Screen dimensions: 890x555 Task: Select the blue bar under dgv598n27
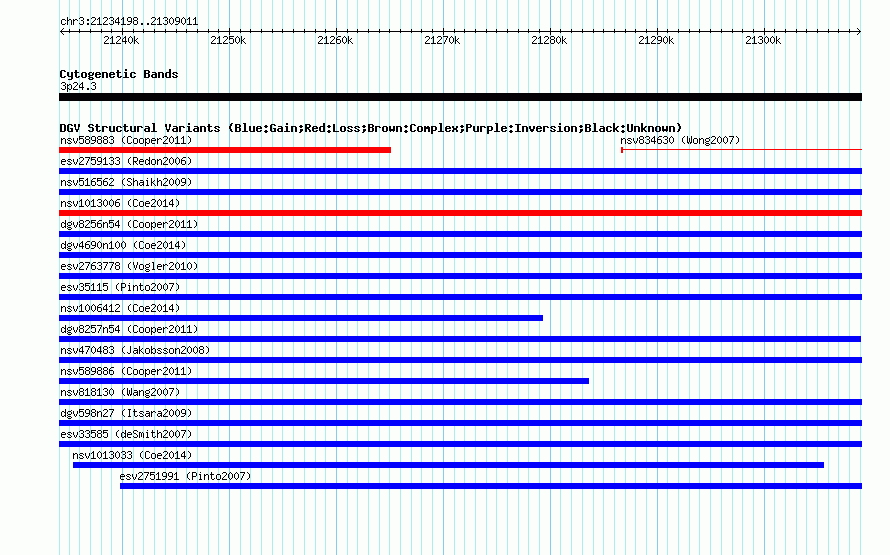click(x=460, y=423)
